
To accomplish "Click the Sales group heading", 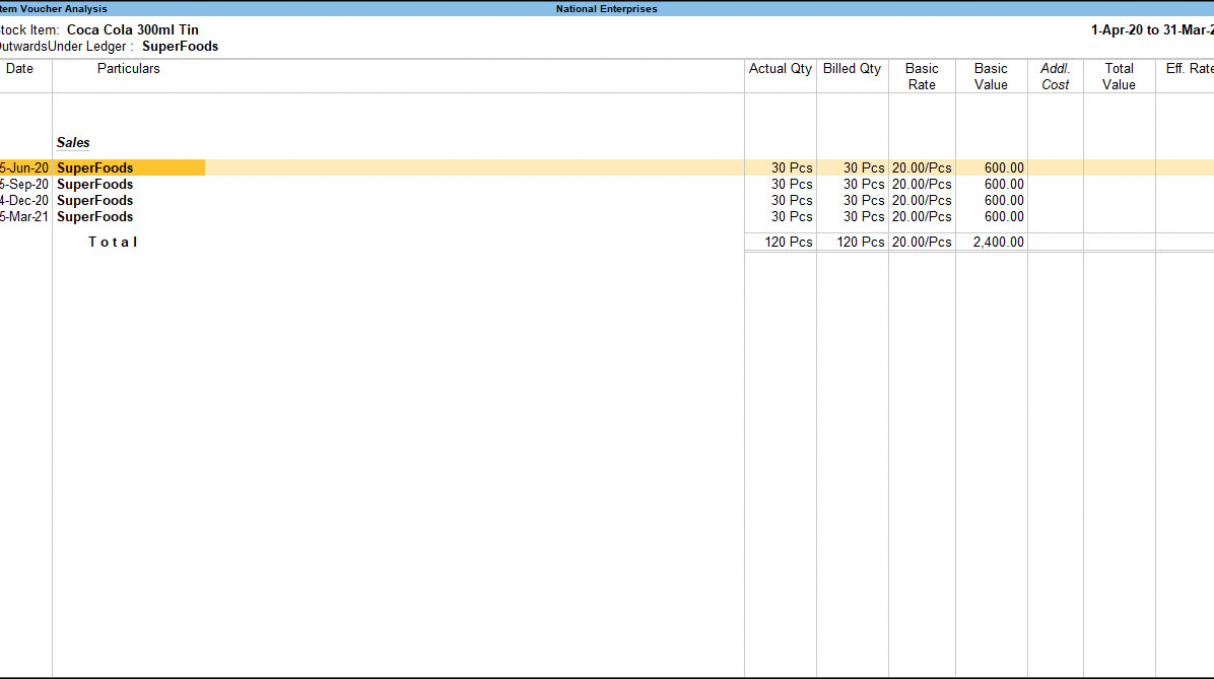I will coord(73,143).
